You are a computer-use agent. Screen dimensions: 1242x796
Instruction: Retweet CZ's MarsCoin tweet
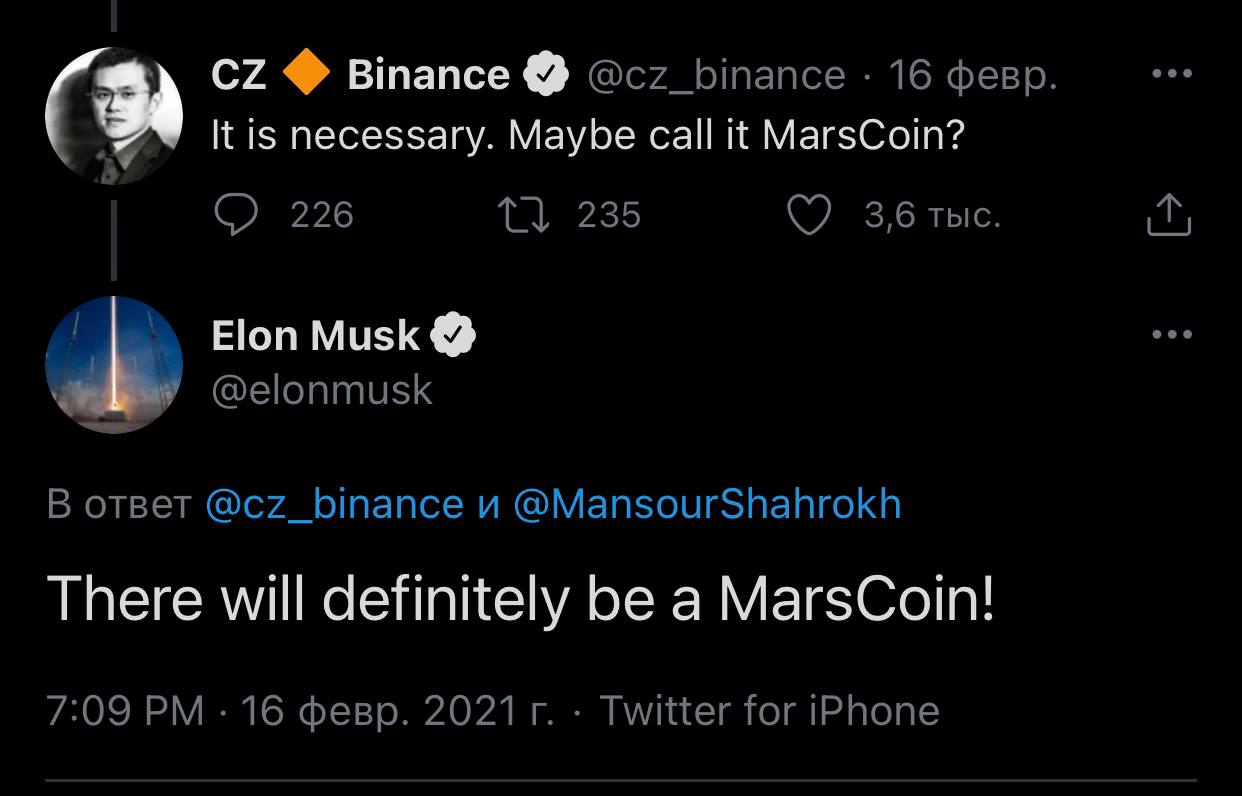pos(522,215)
